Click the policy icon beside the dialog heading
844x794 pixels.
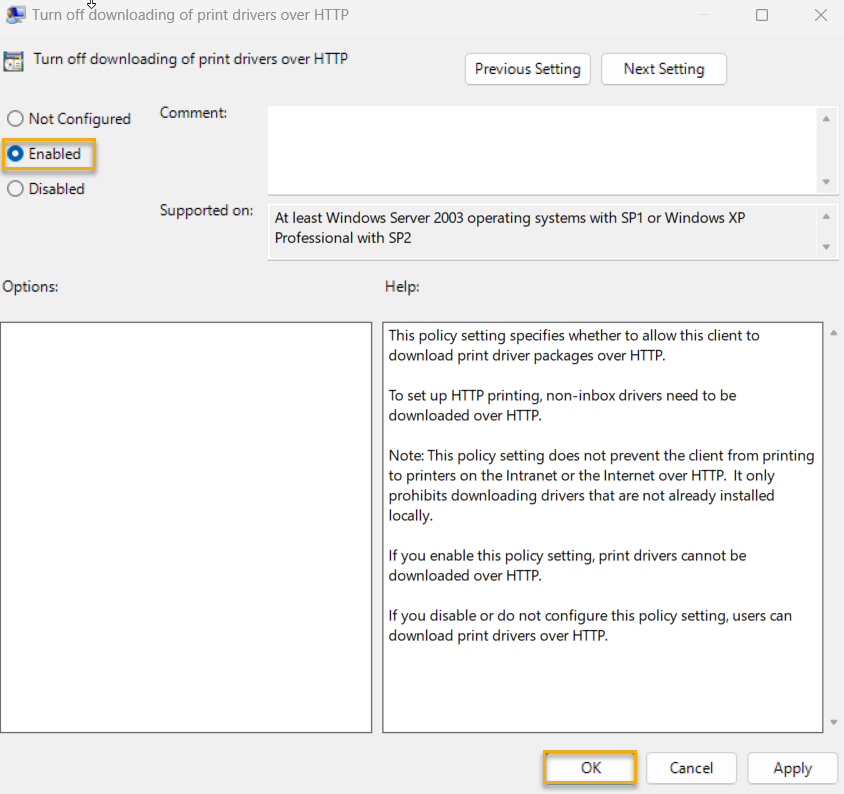pyautogui.click(x=15, y=61)
